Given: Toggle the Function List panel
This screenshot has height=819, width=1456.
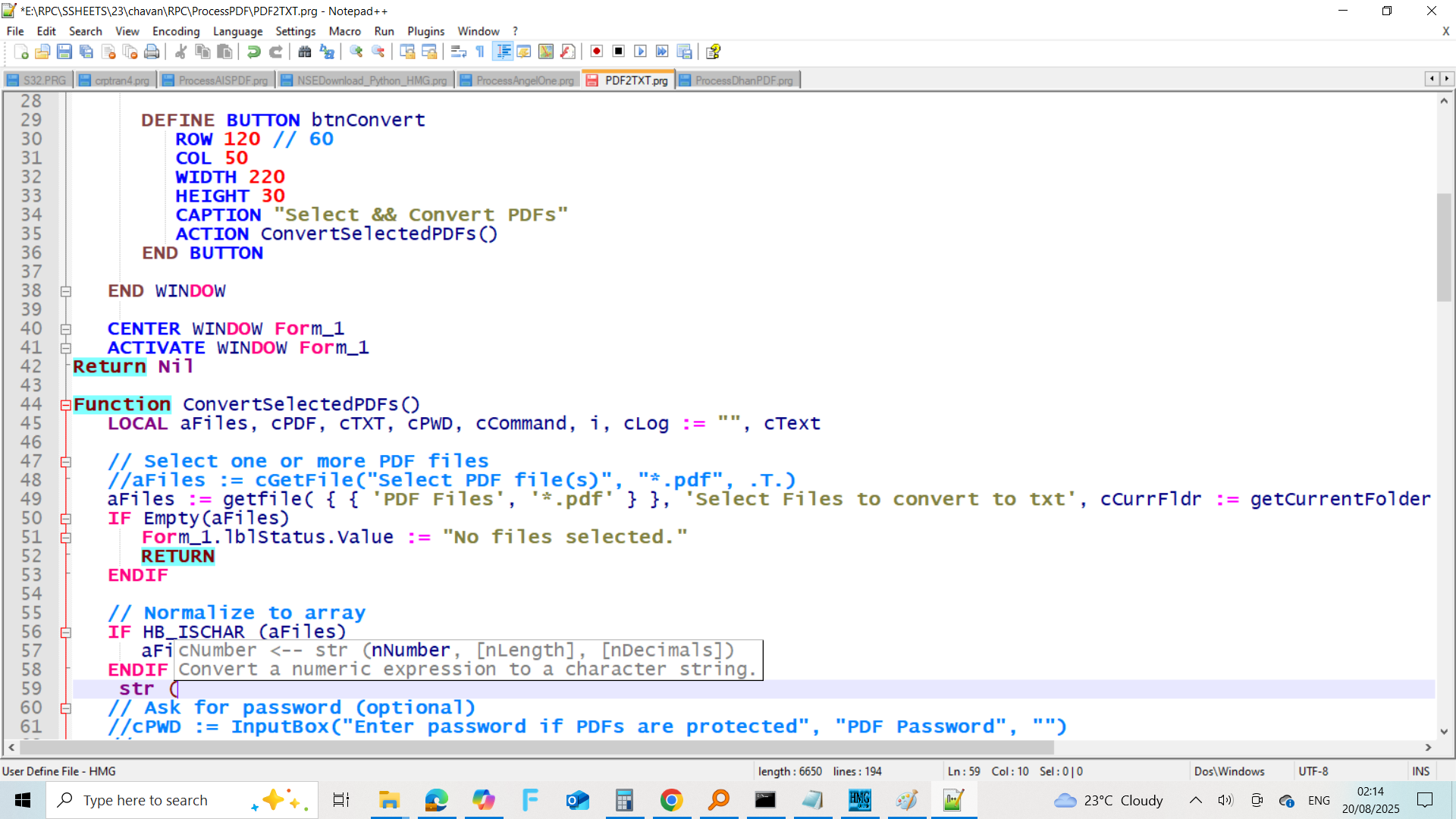Looking at the screenshot, I should pyautogui.click(x=568, y=52).
